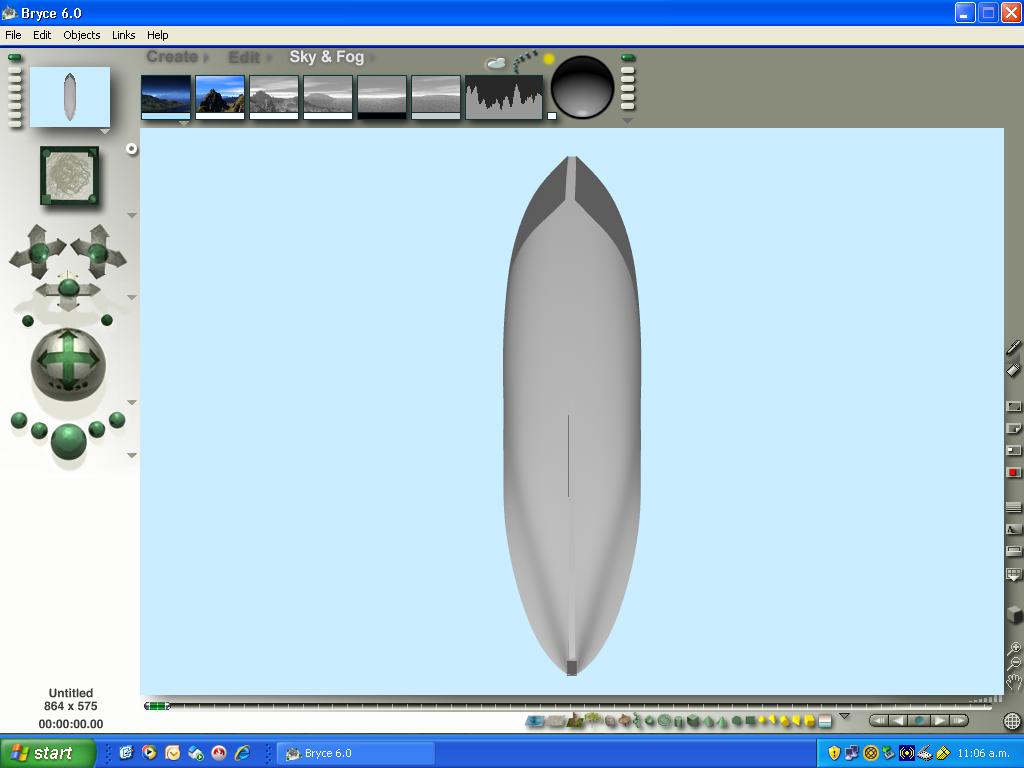The image size is (1024, 768).
Task: Expand camera cross options triangle
Action: (131, 297)
